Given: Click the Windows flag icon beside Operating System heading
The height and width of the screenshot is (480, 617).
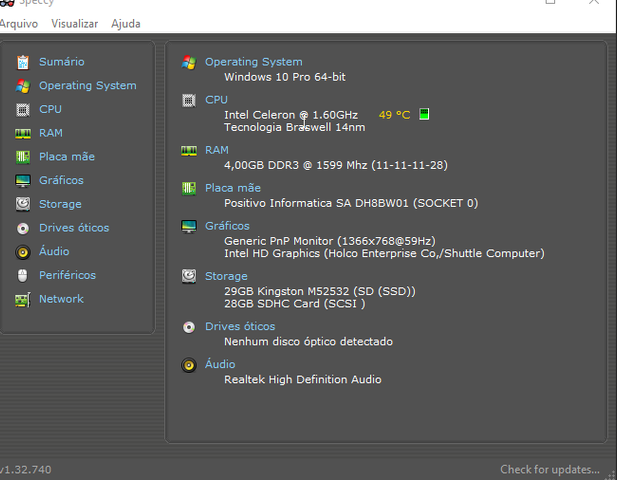Looking at the screenshot, I should click(189, 62).
